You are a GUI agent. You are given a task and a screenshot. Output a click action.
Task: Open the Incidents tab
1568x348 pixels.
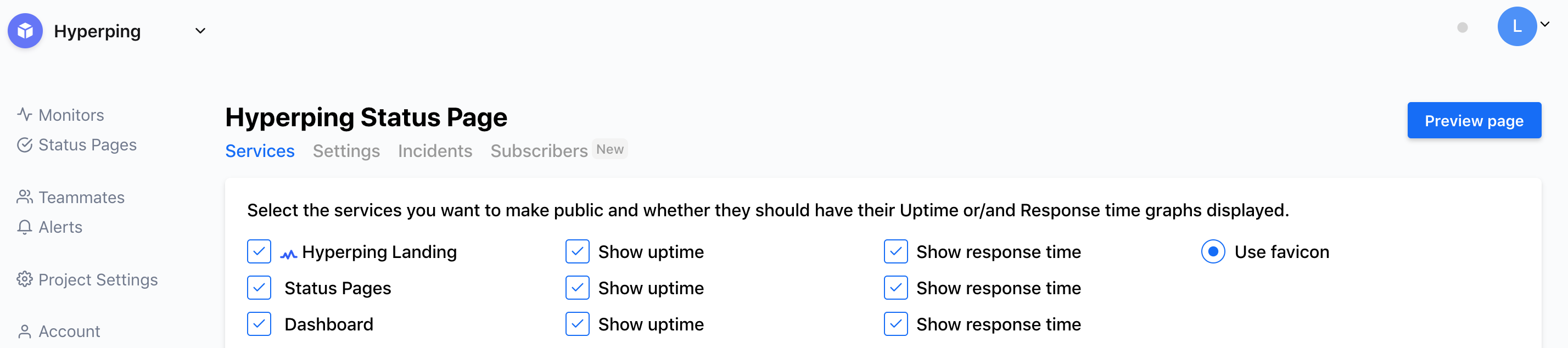435,151
